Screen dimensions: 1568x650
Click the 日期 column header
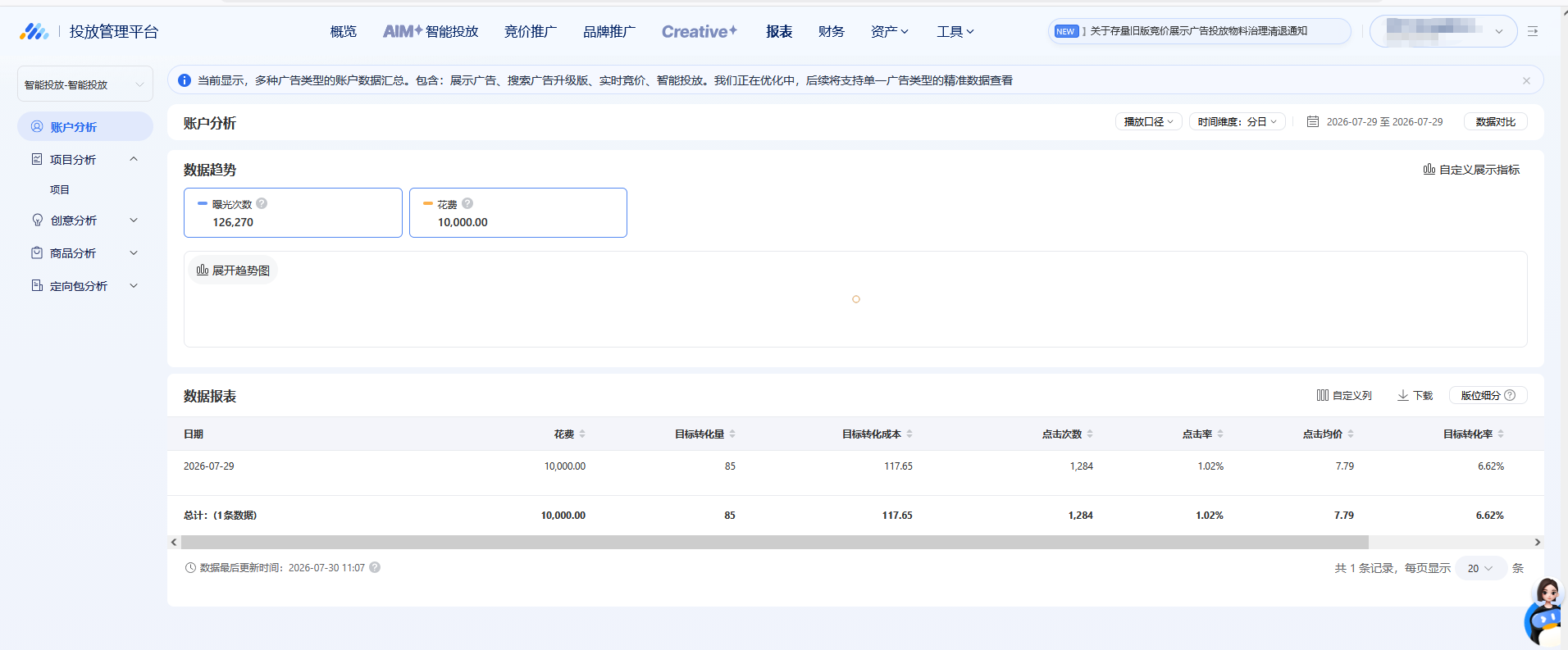194,434
